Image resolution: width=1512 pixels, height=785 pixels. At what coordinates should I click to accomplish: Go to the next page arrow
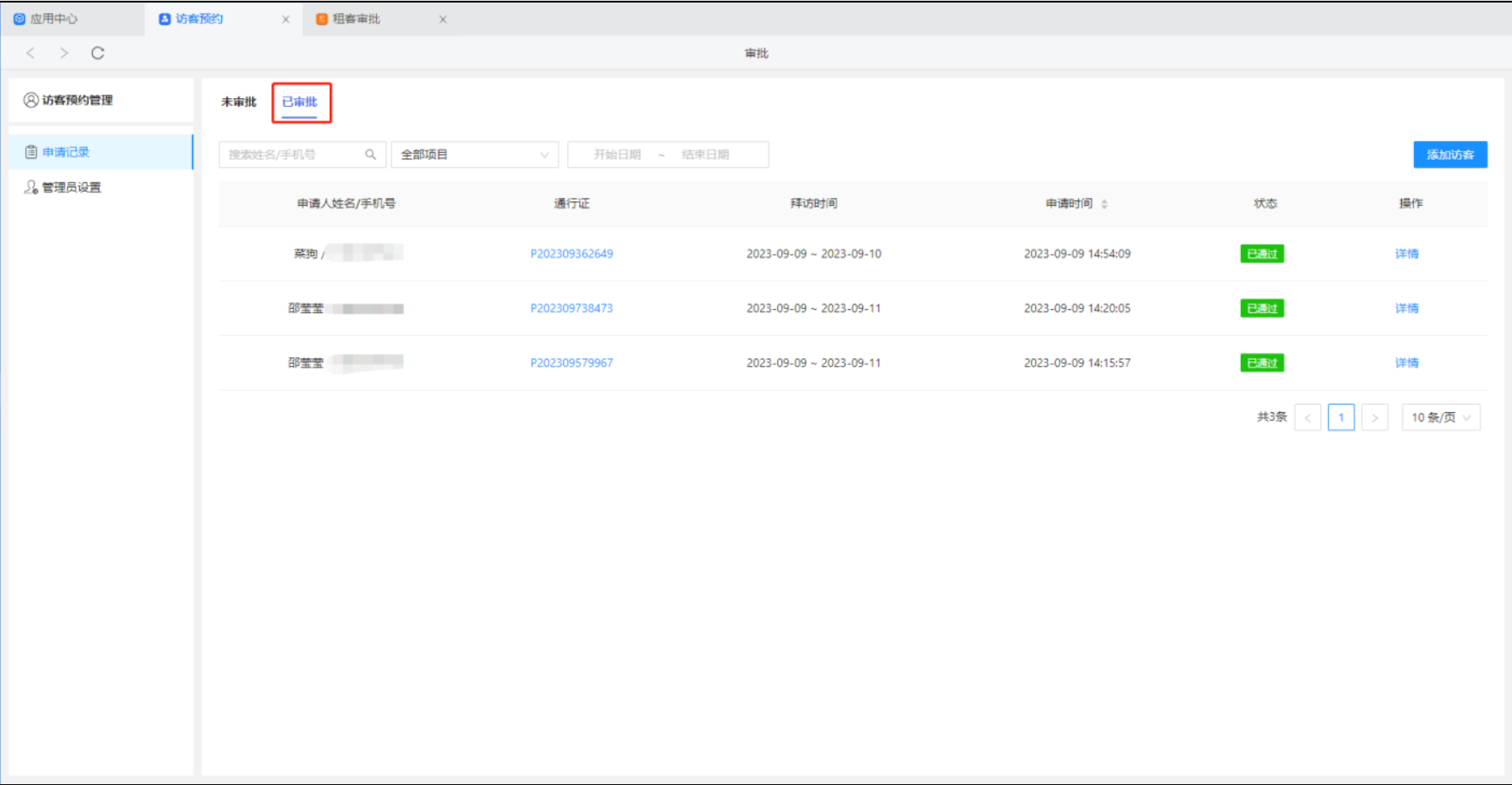1374,417
